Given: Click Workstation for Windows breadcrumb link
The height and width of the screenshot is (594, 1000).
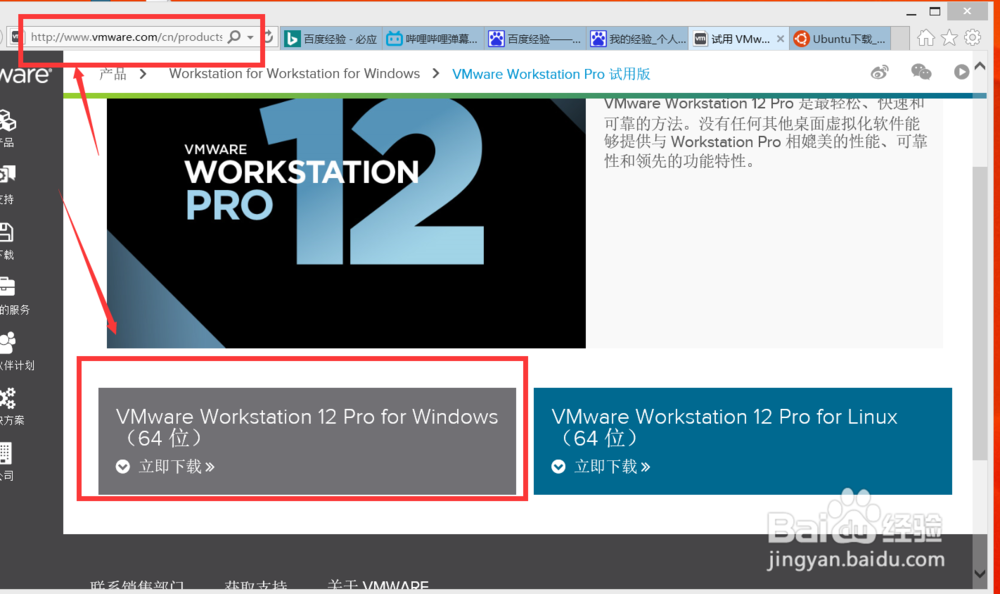Looking at the screenshot, I should click(294, 74).
